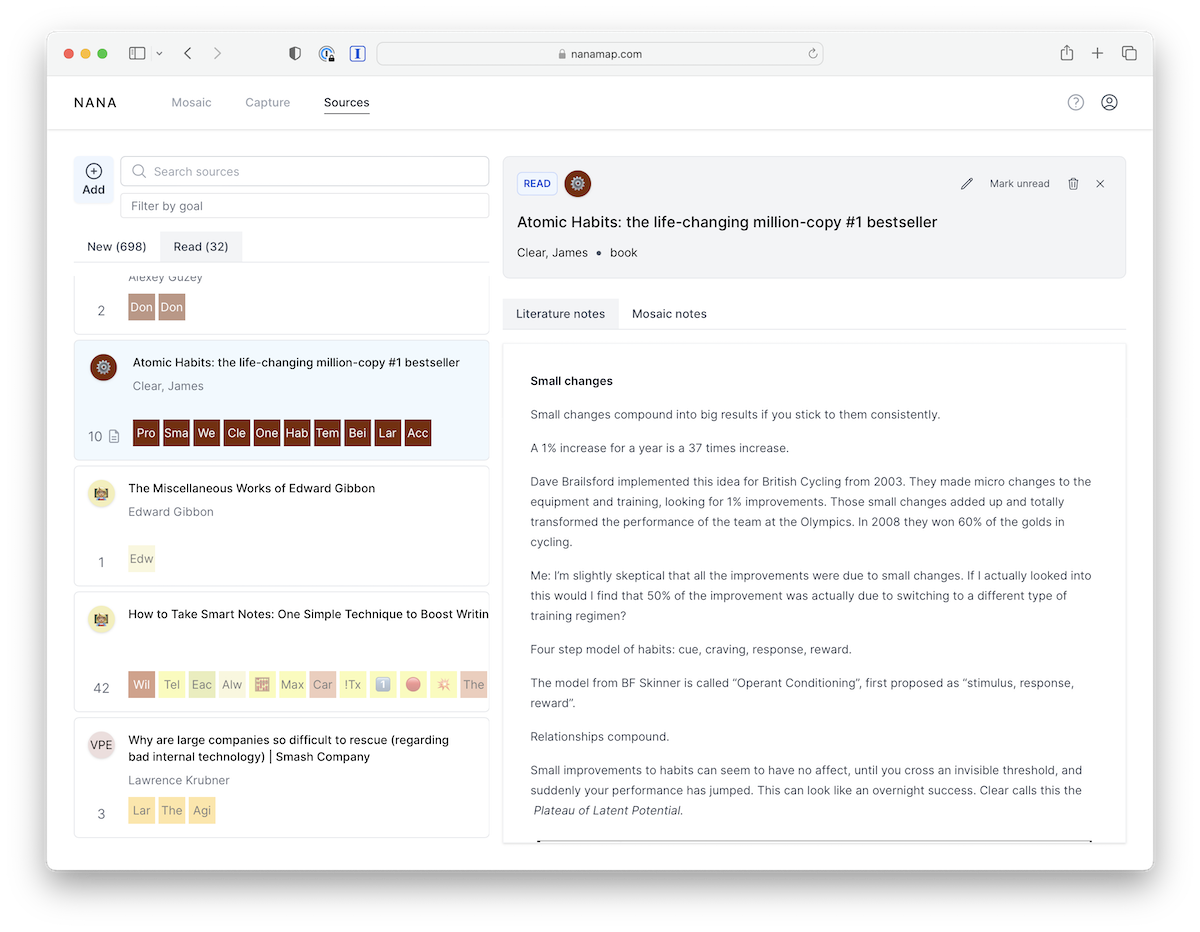Open the help question mark icon

[1076, 102]
